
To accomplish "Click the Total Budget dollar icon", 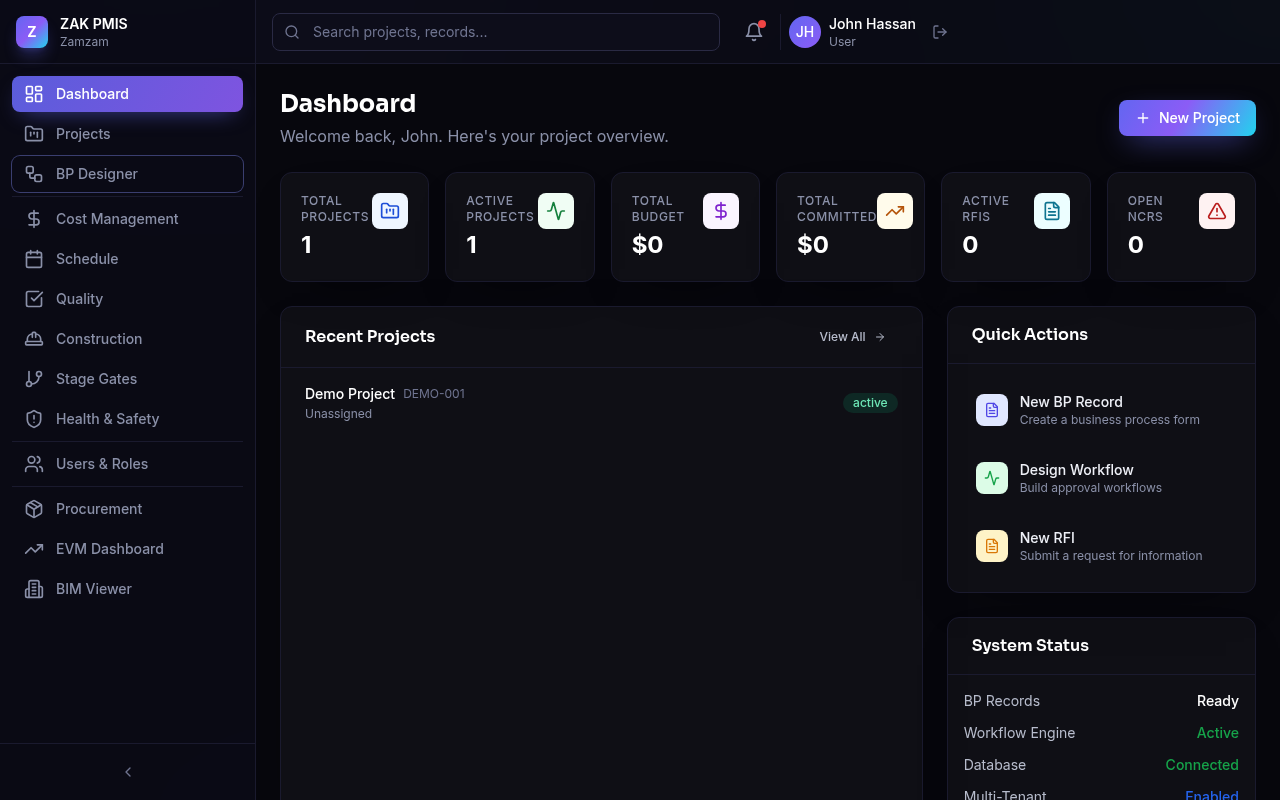I will [x=721, y=211].
